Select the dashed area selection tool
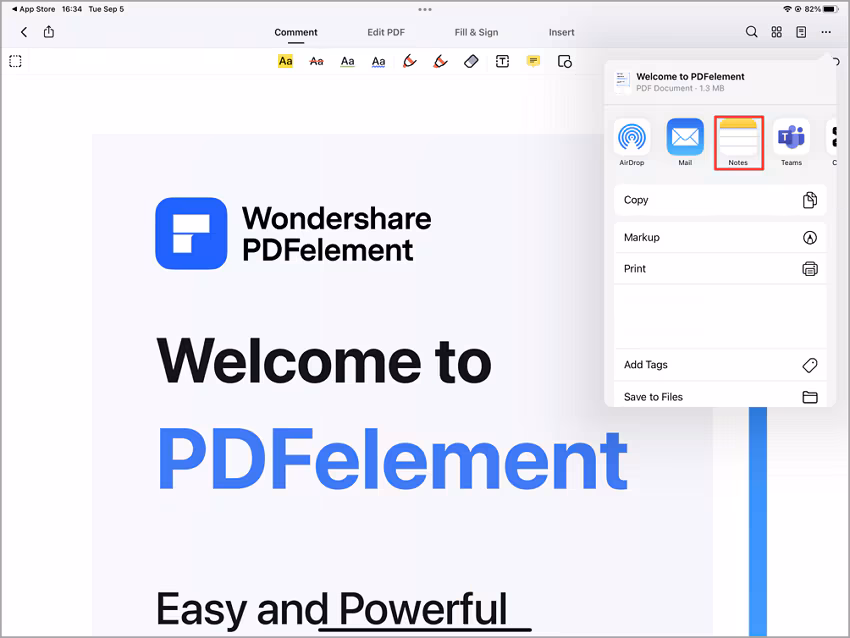Viewport: 850px width, 638px height. (15, 61)
